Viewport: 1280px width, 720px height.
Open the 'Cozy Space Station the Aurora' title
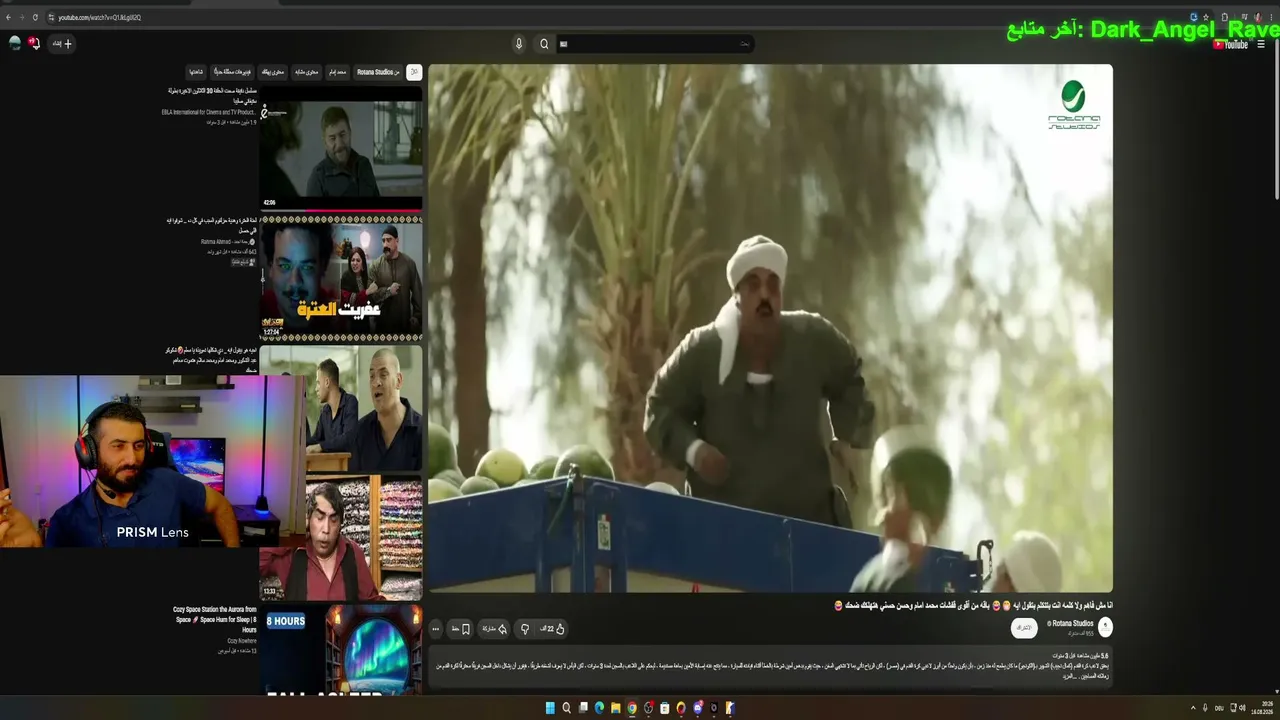[x=214, y=619]
